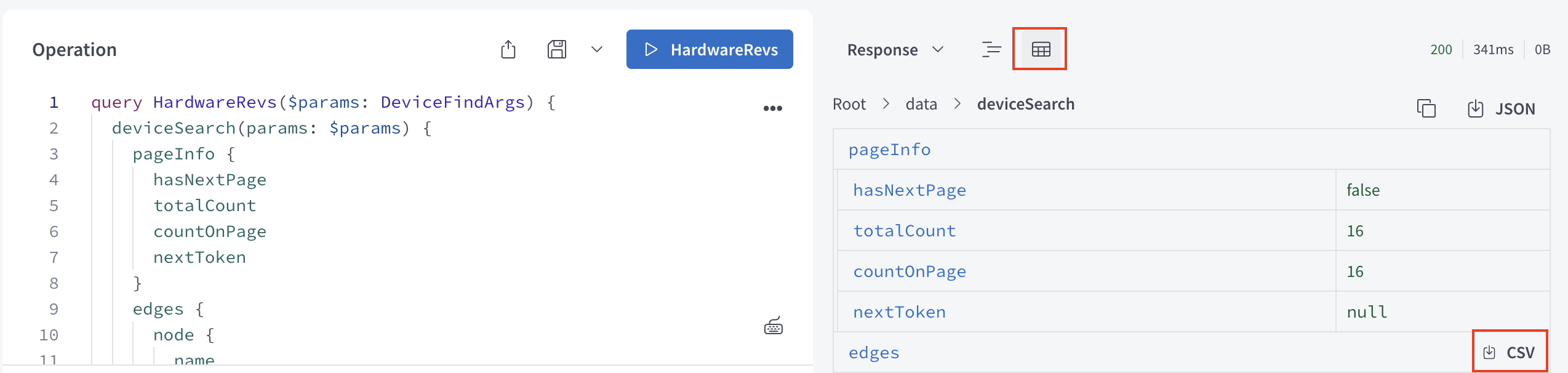Click the pageInfo header in results table
This screenshot has height=373, width=1568.
tap(889, 150)
